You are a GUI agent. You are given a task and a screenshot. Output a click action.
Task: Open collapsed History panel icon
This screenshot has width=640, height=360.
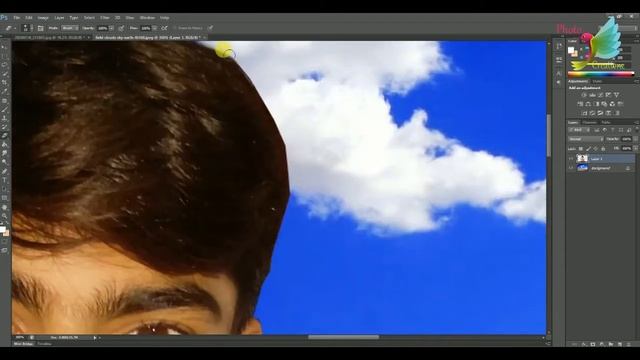click(559, 47)
